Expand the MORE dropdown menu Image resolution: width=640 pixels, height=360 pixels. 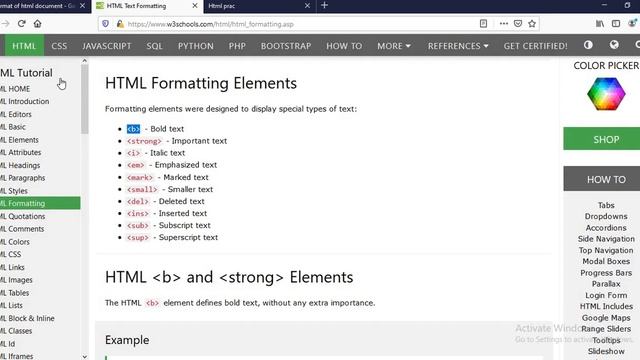[x=393, y=46]
